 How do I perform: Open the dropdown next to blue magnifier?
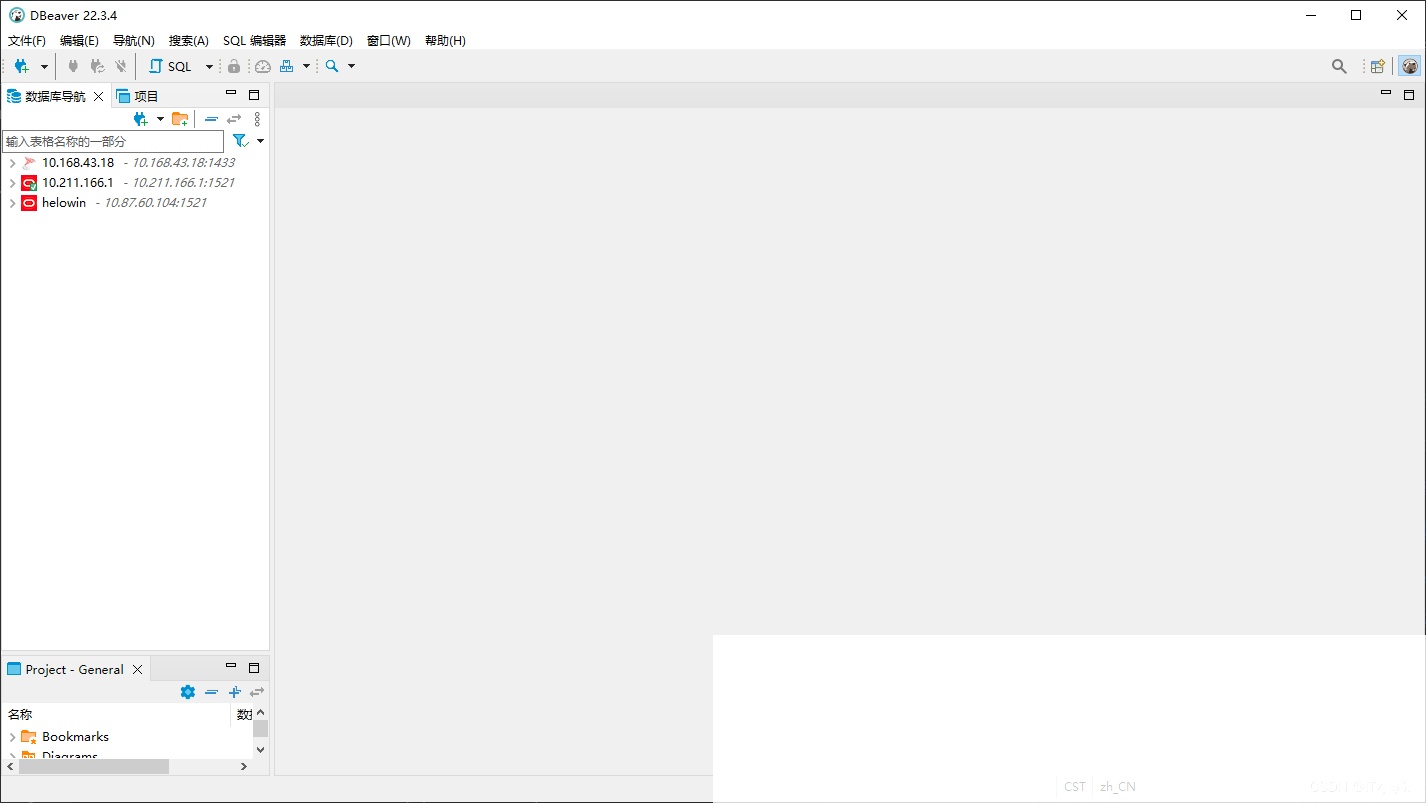[351, 67]
